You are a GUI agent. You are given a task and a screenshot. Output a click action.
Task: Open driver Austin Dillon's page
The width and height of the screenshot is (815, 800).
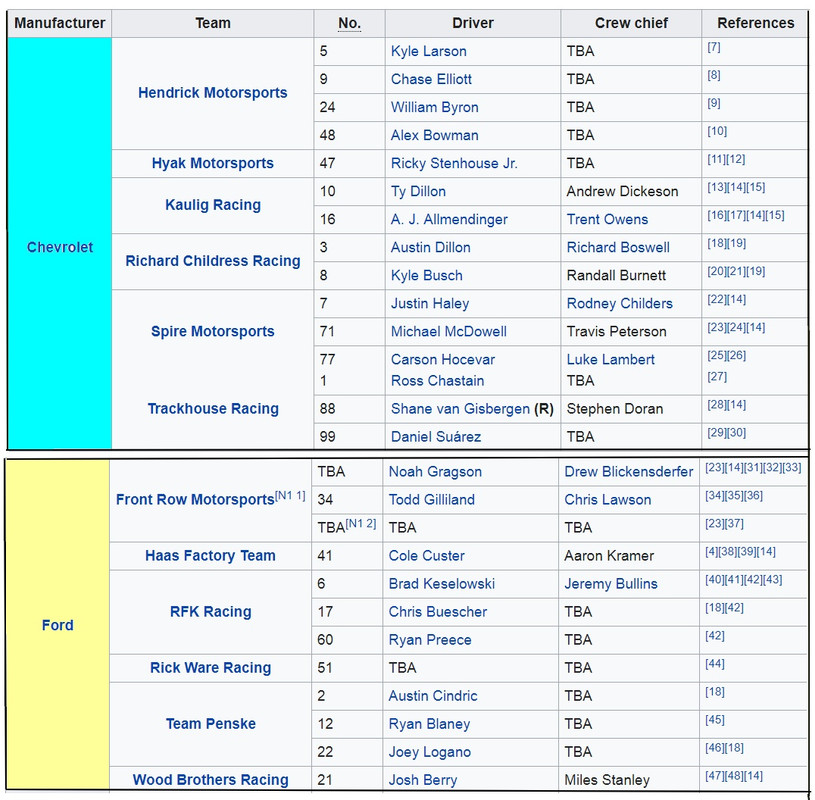431,248
